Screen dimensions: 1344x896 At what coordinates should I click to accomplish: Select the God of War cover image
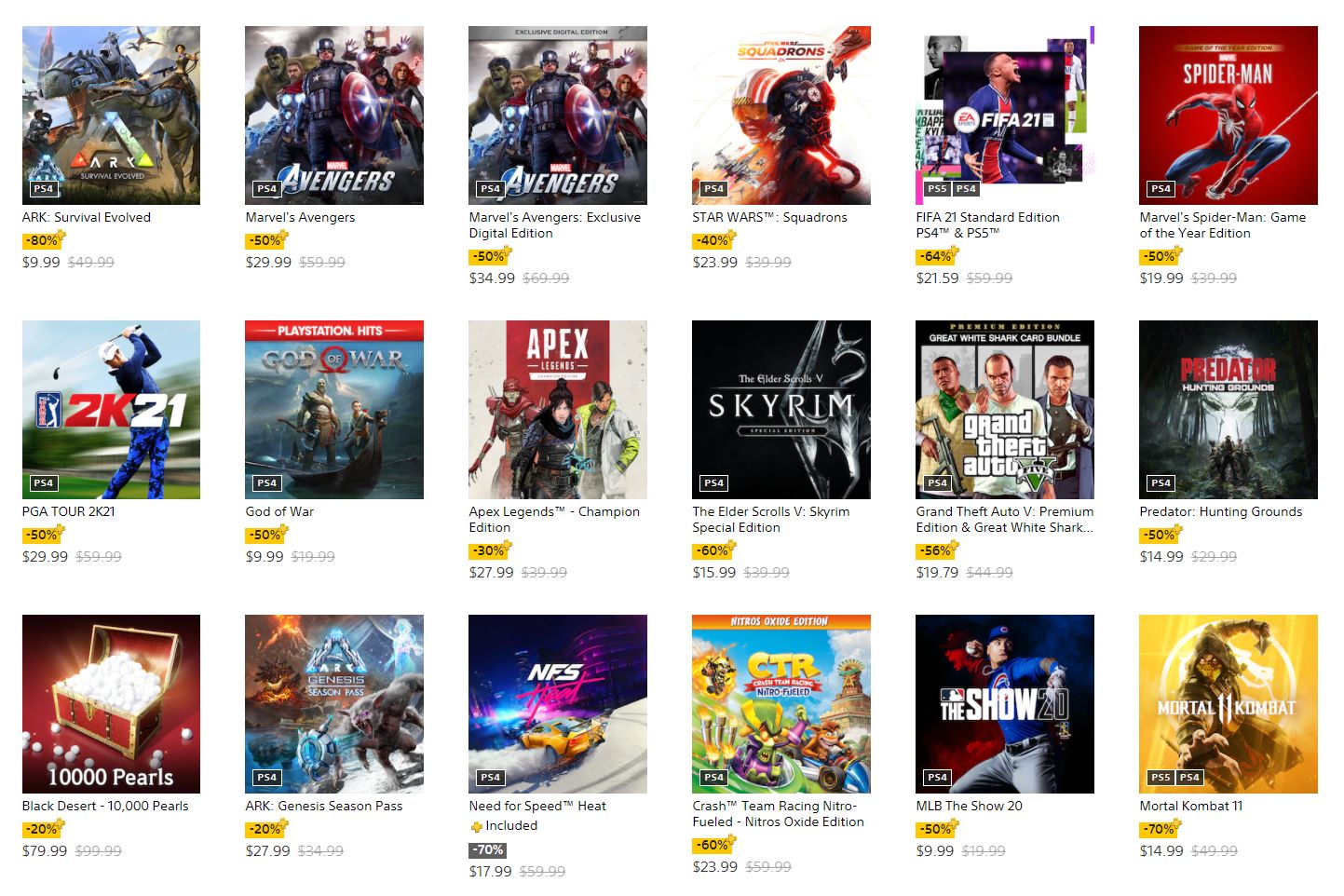(x=334, y=410)
